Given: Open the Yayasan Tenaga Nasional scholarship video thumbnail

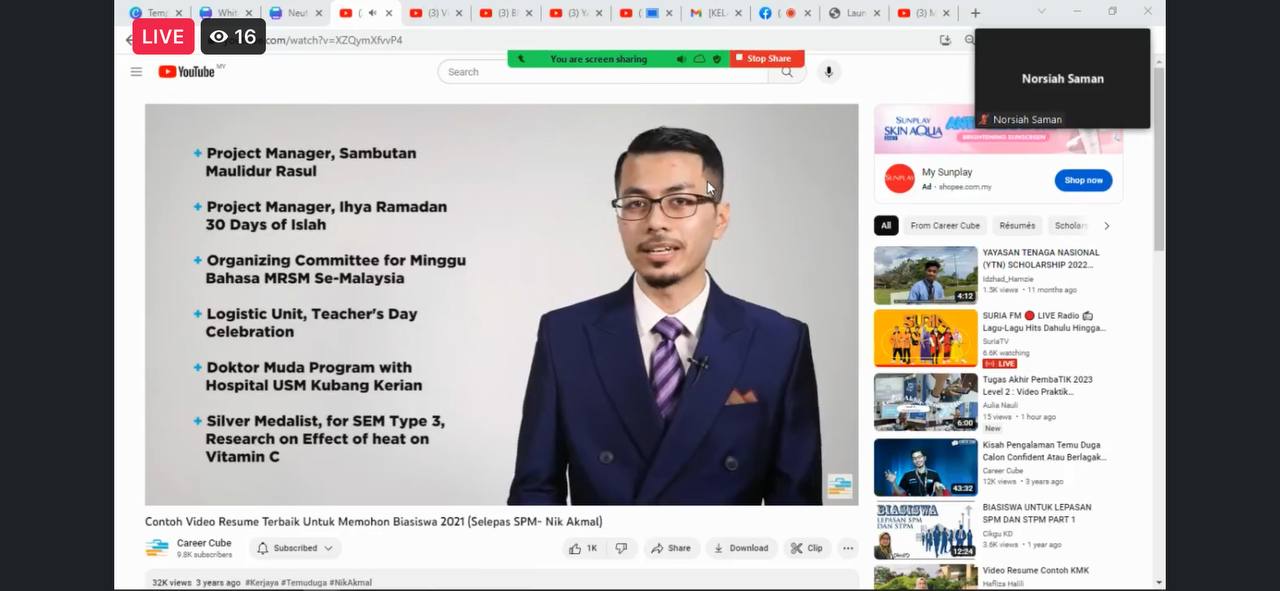Looking at the screenshot, I should pos(925,275).
